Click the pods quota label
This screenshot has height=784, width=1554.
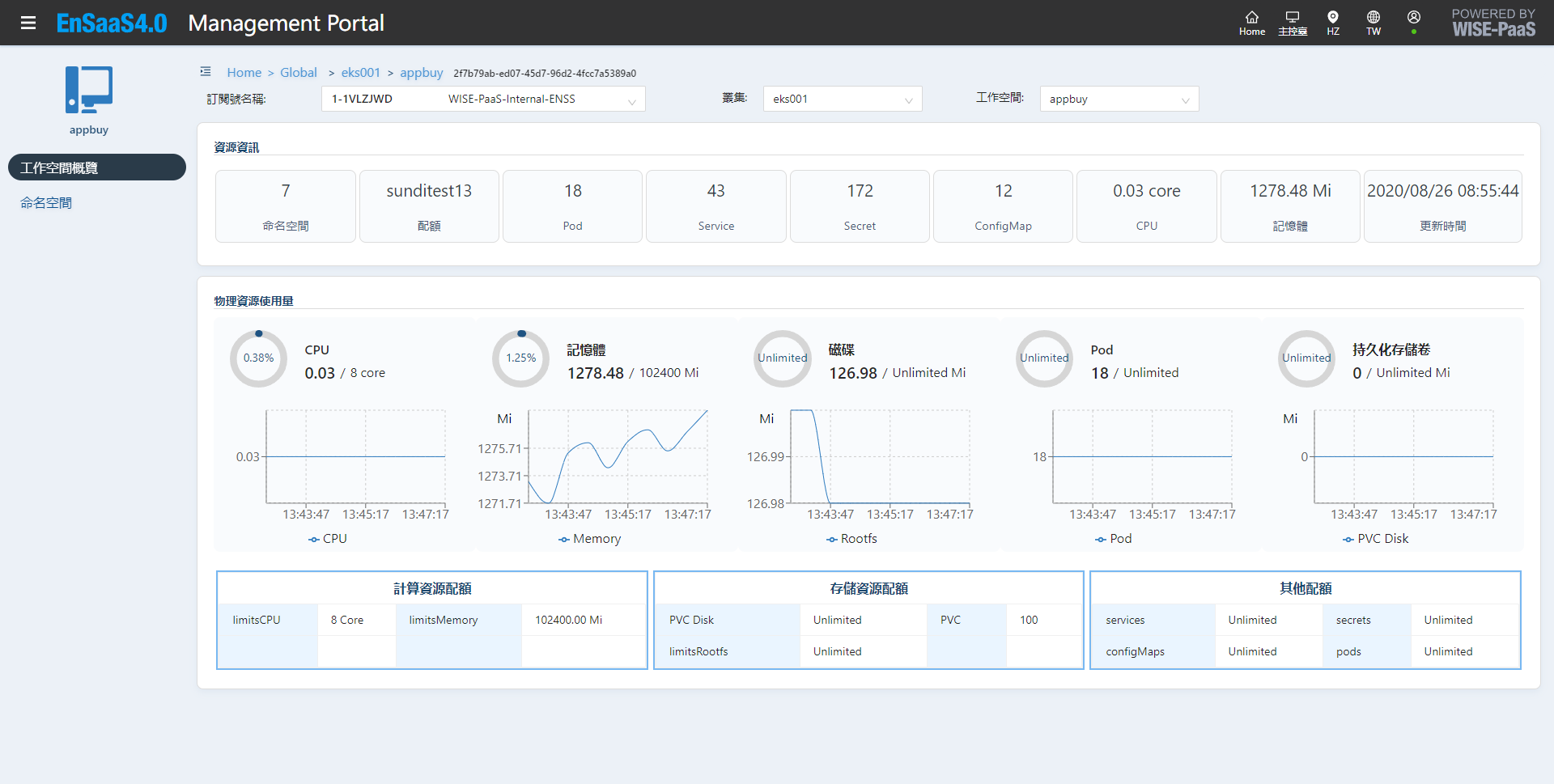coord(1367,651)
